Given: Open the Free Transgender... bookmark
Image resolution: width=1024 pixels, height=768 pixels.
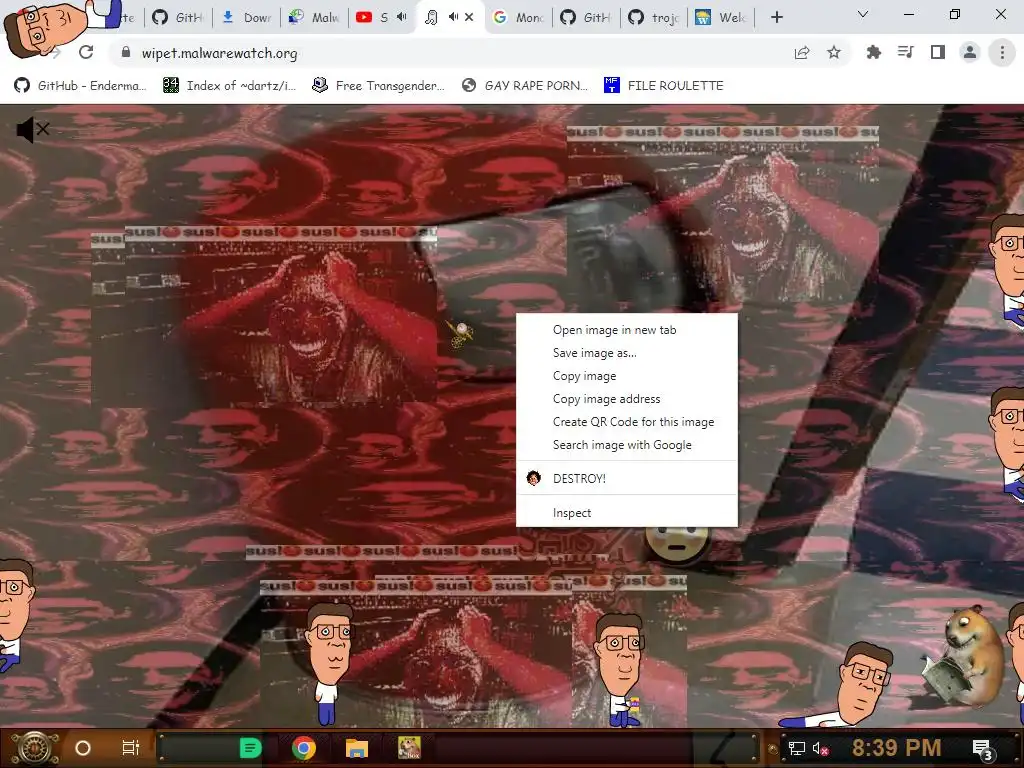Looking at the screenshot, I should click(x=378, y=86).
